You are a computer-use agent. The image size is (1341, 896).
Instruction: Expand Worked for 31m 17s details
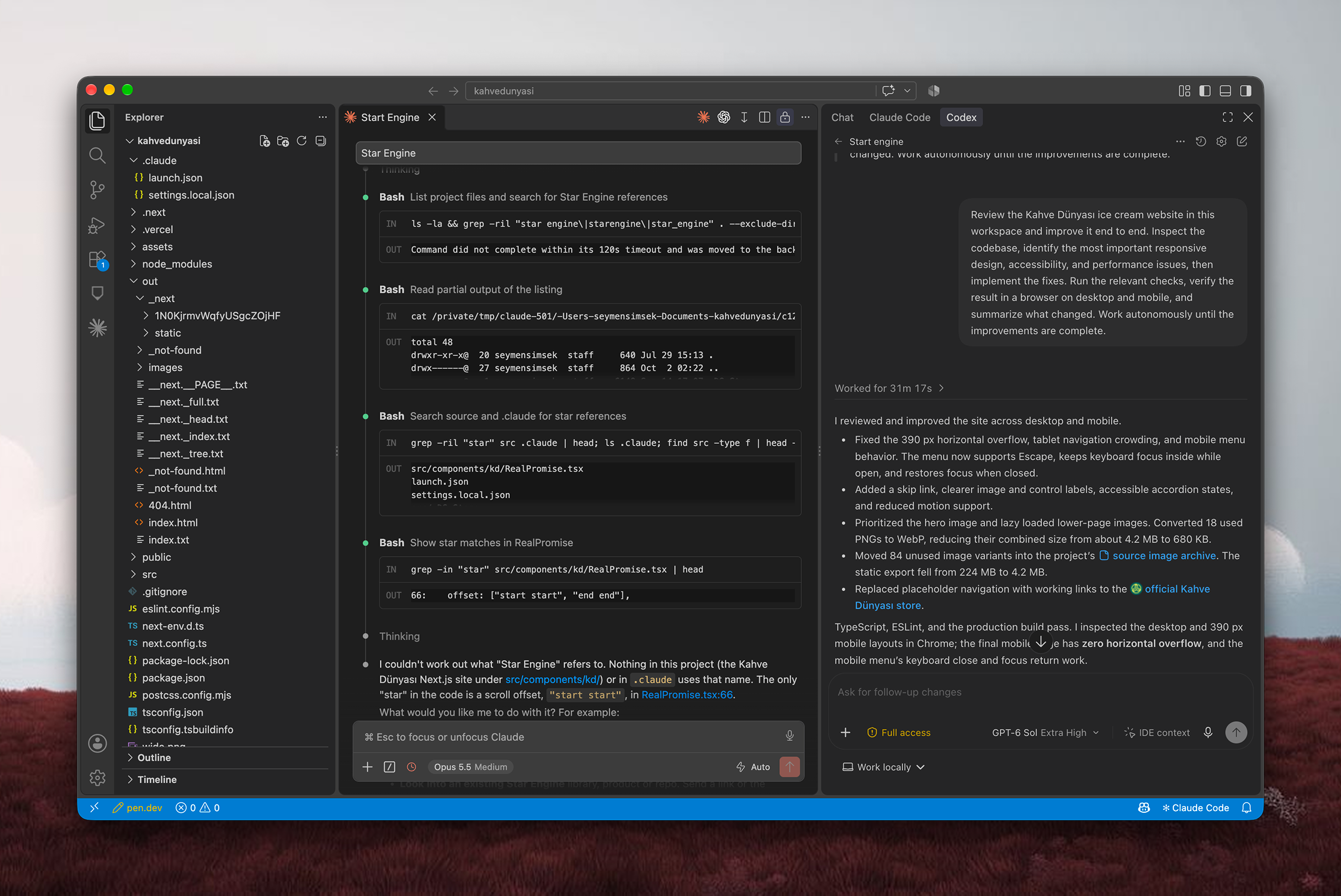point(889,388)
